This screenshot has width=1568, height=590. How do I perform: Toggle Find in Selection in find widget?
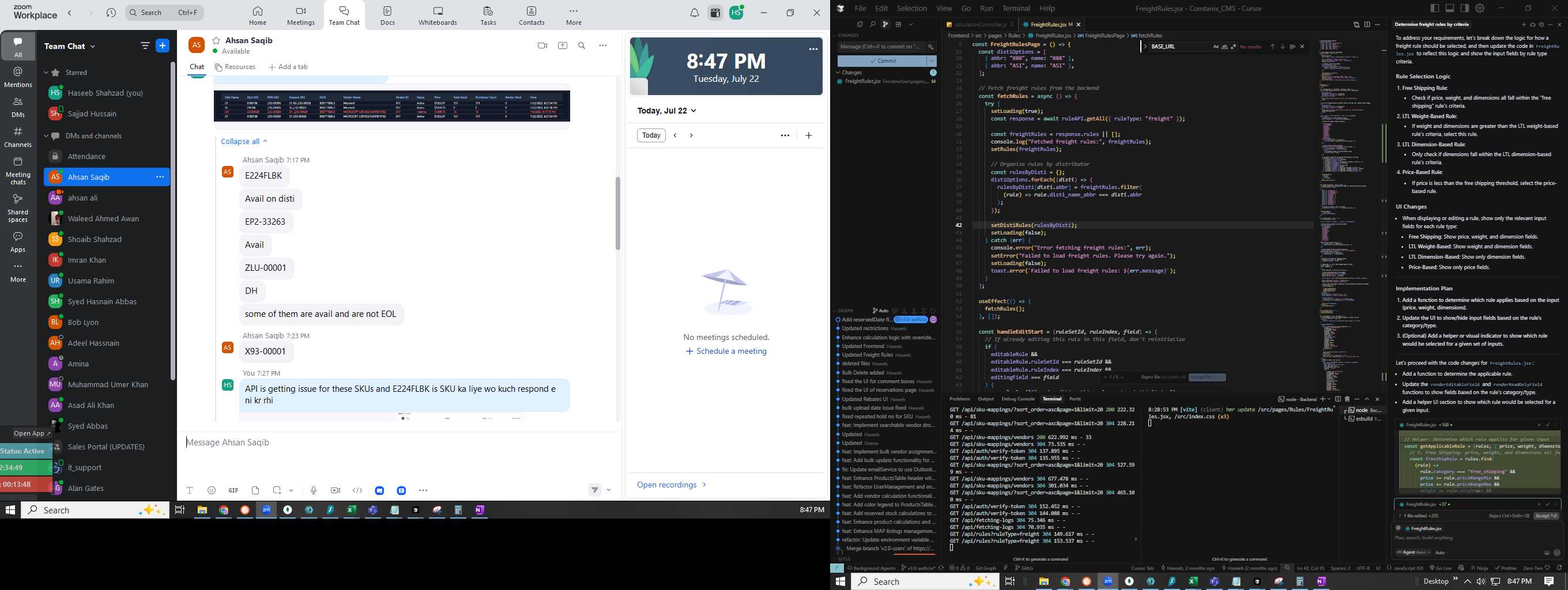point(1292,47)
